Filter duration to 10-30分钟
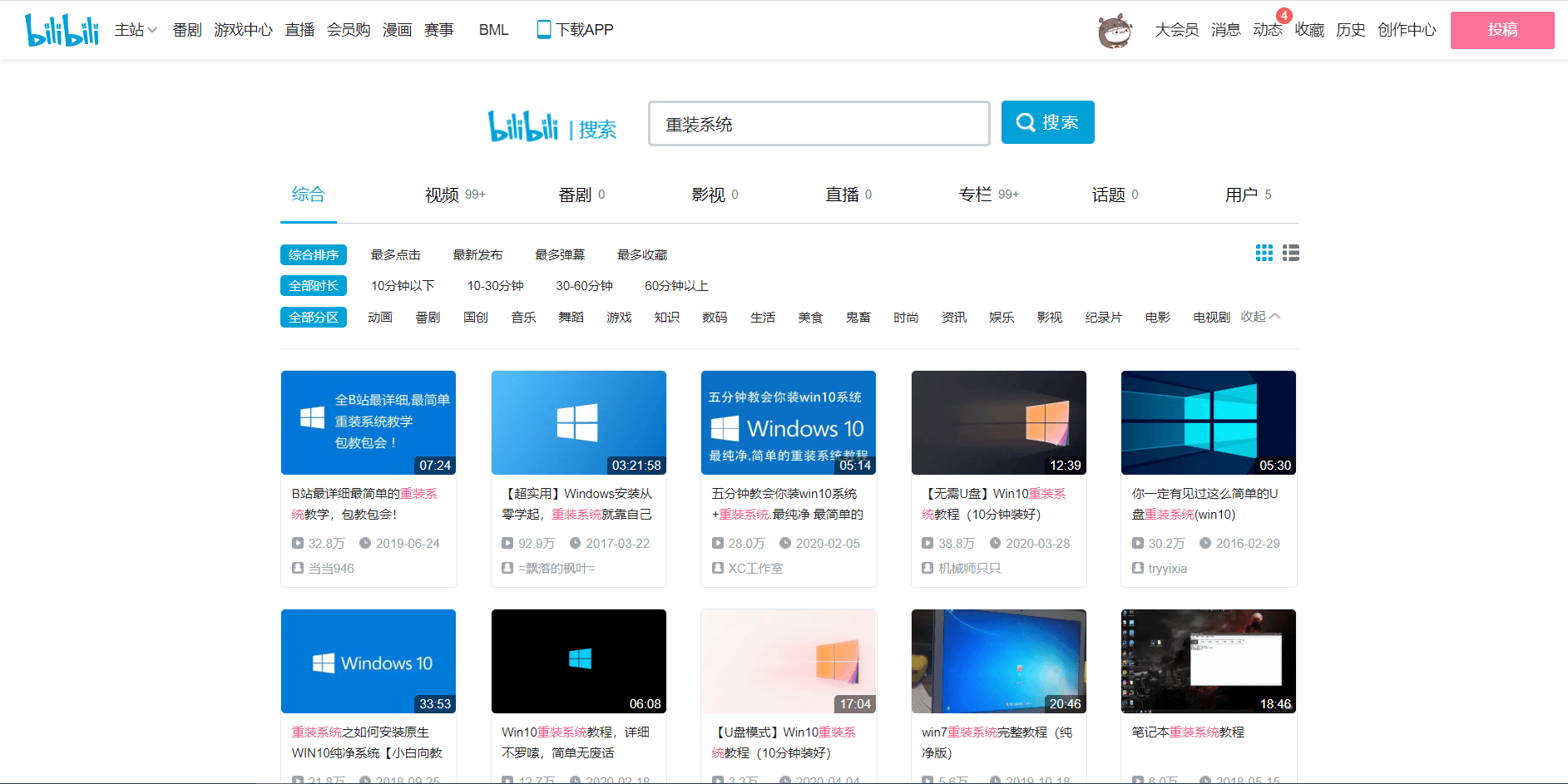This screenshot has width=1568, height=784. point(495,286)
